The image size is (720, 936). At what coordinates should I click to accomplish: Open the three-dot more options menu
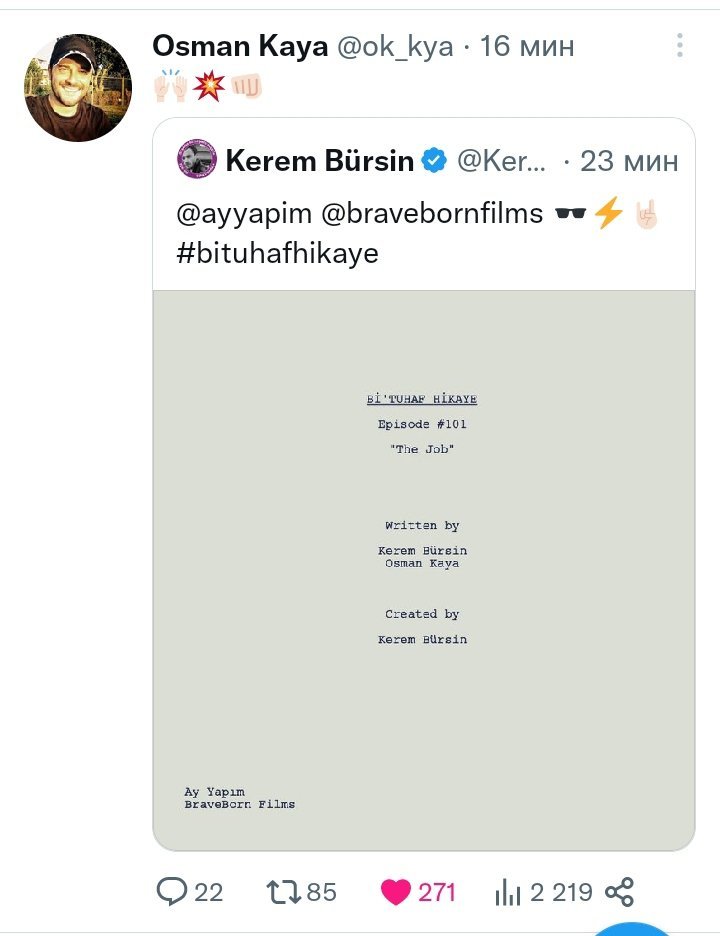680,45
